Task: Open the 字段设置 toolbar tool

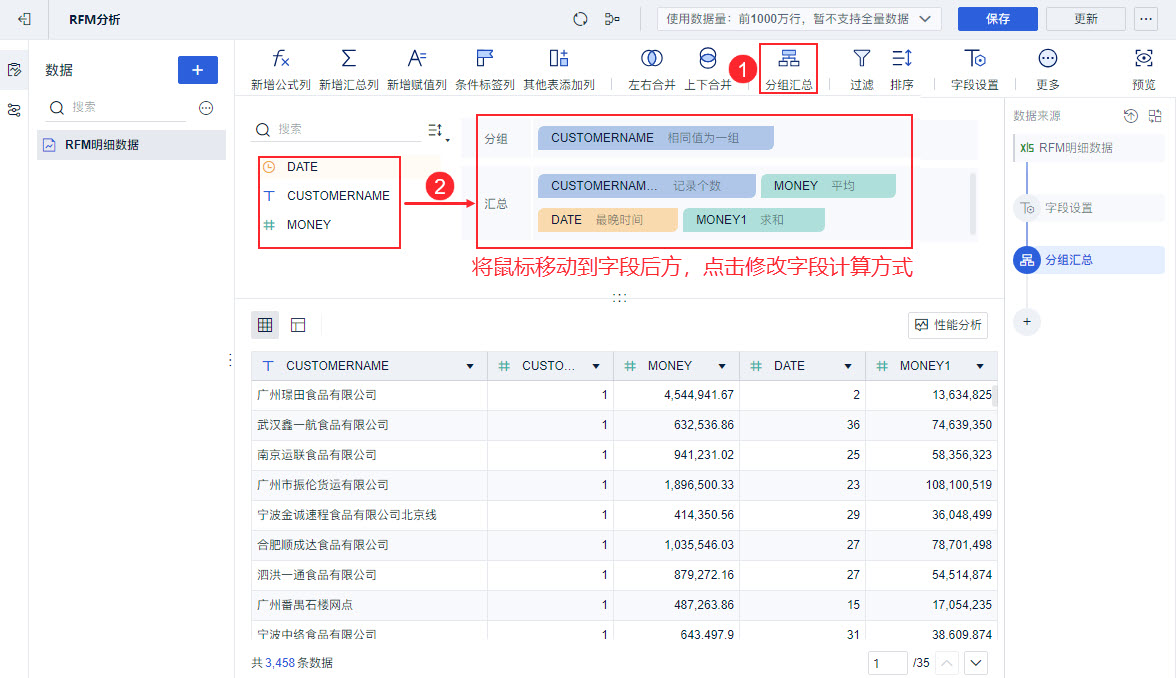Action: pyautogui.click(x=974, y=69)
